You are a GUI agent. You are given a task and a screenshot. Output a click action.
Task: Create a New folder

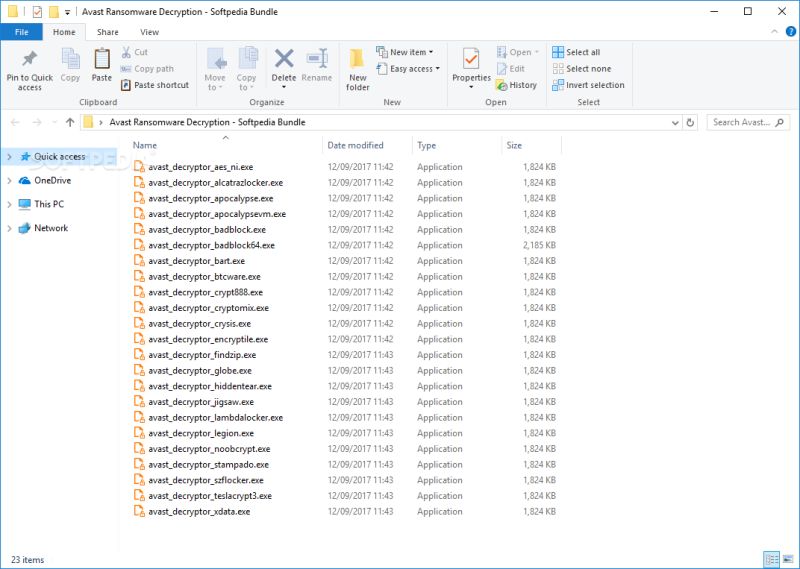coord(357,70)
